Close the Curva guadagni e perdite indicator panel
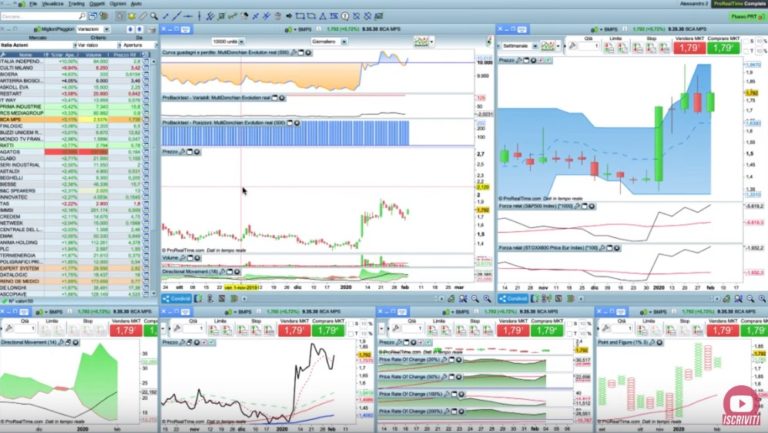Image resolution: width=768 pixels, height=433 pixels. coord(308,52)
